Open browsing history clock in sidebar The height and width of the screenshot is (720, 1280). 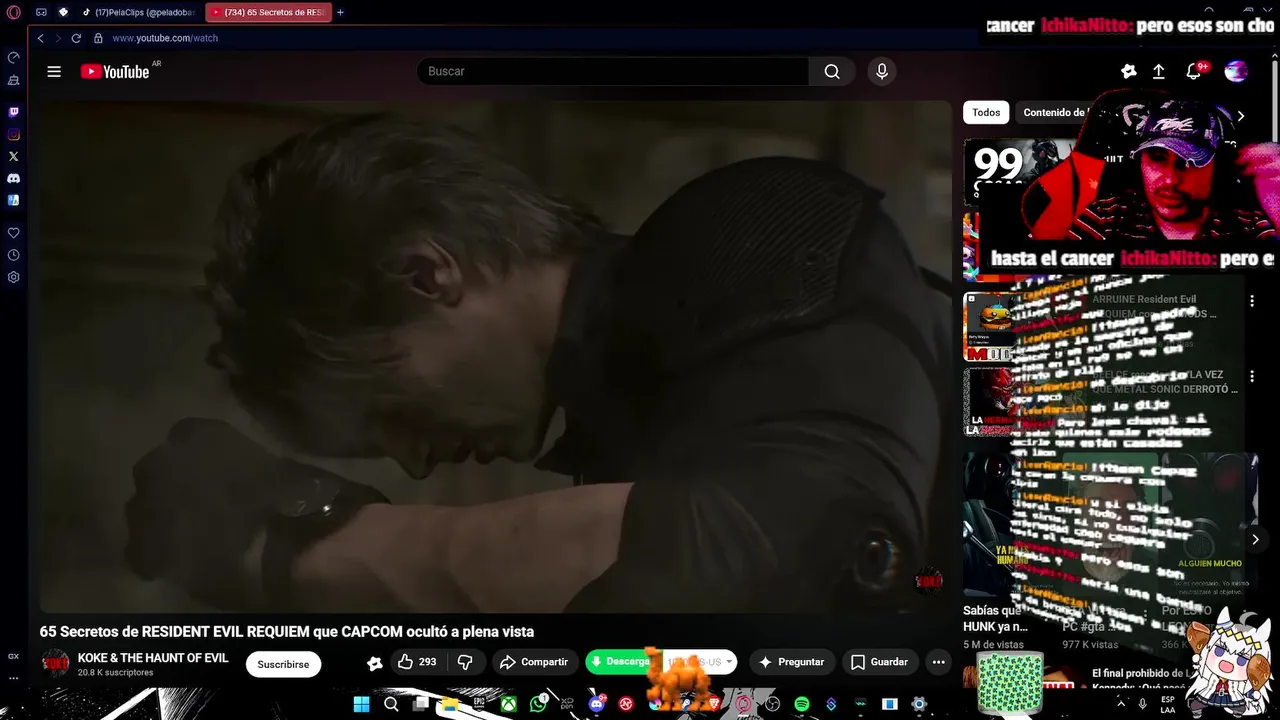click(13, 255)
